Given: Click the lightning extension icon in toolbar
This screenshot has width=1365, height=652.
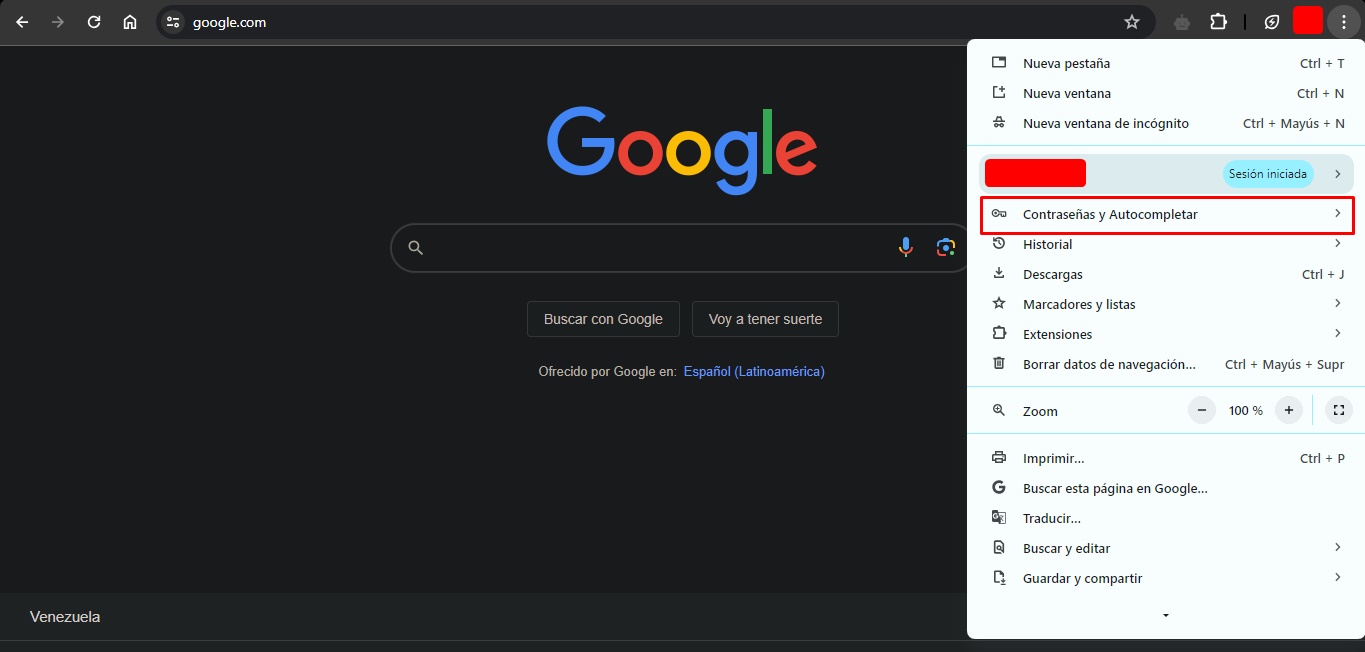Looking at the screenshot, I should click(1272, 22).
